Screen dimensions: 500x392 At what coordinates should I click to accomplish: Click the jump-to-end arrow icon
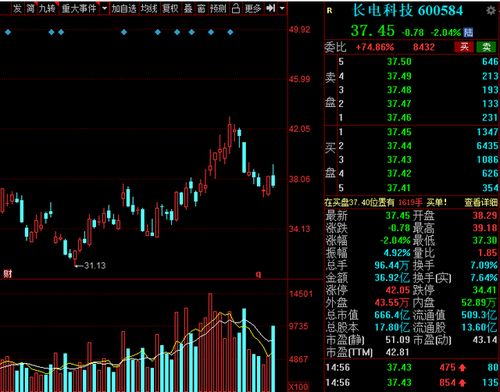tap(271, 8)
